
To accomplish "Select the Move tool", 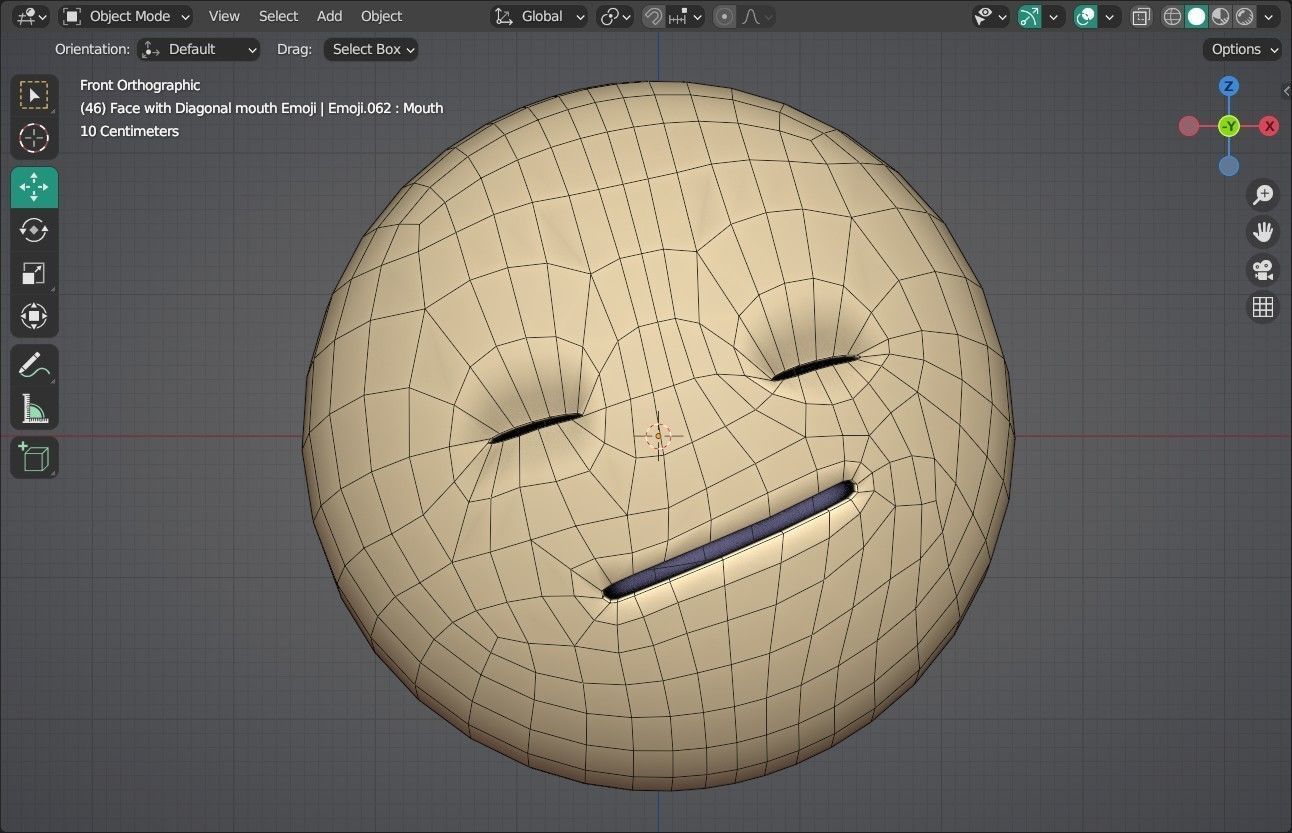I will 34,187.
